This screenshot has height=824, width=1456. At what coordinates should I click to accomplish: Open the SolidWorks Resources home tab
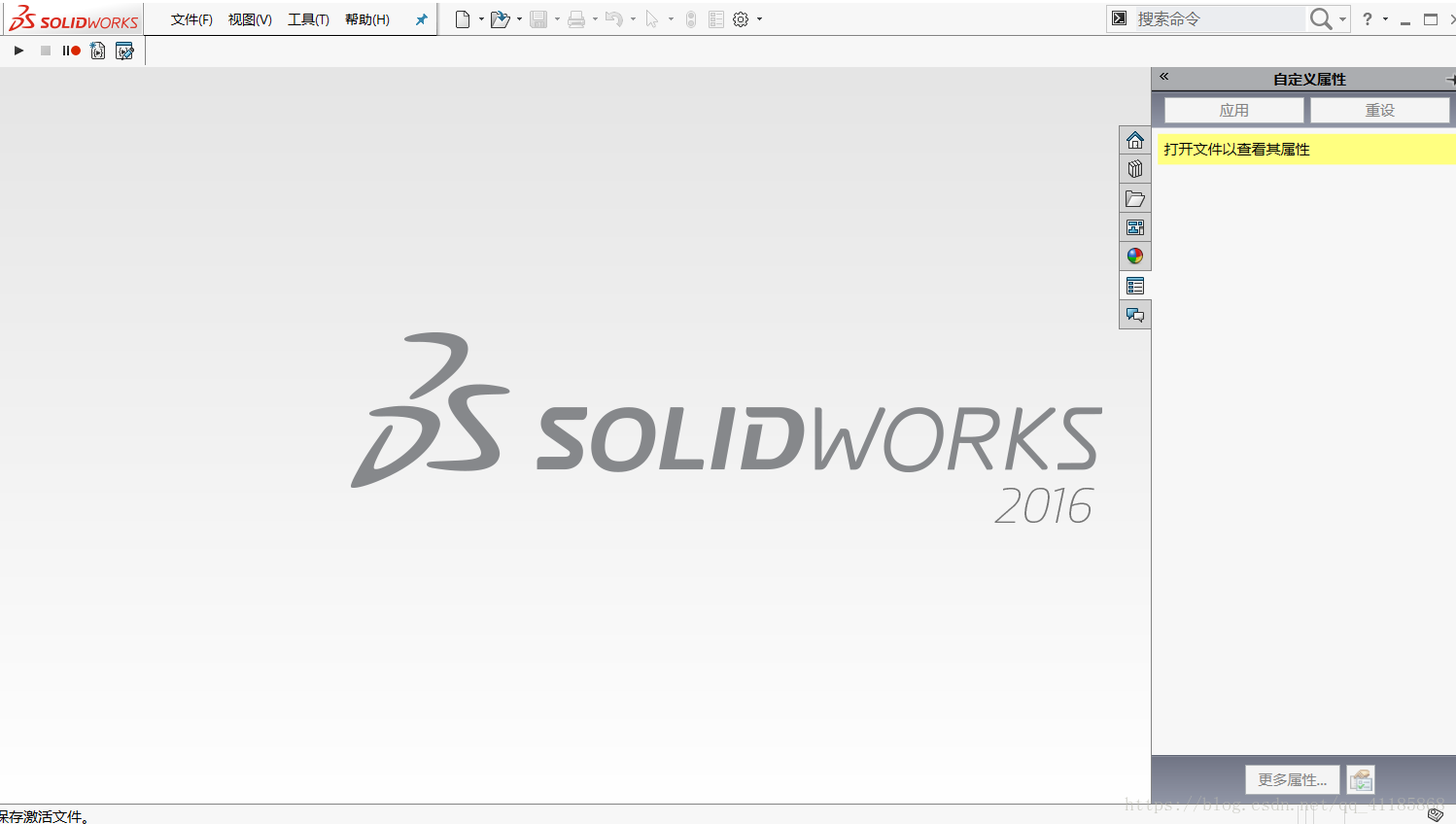click(x=1135, y=140)
